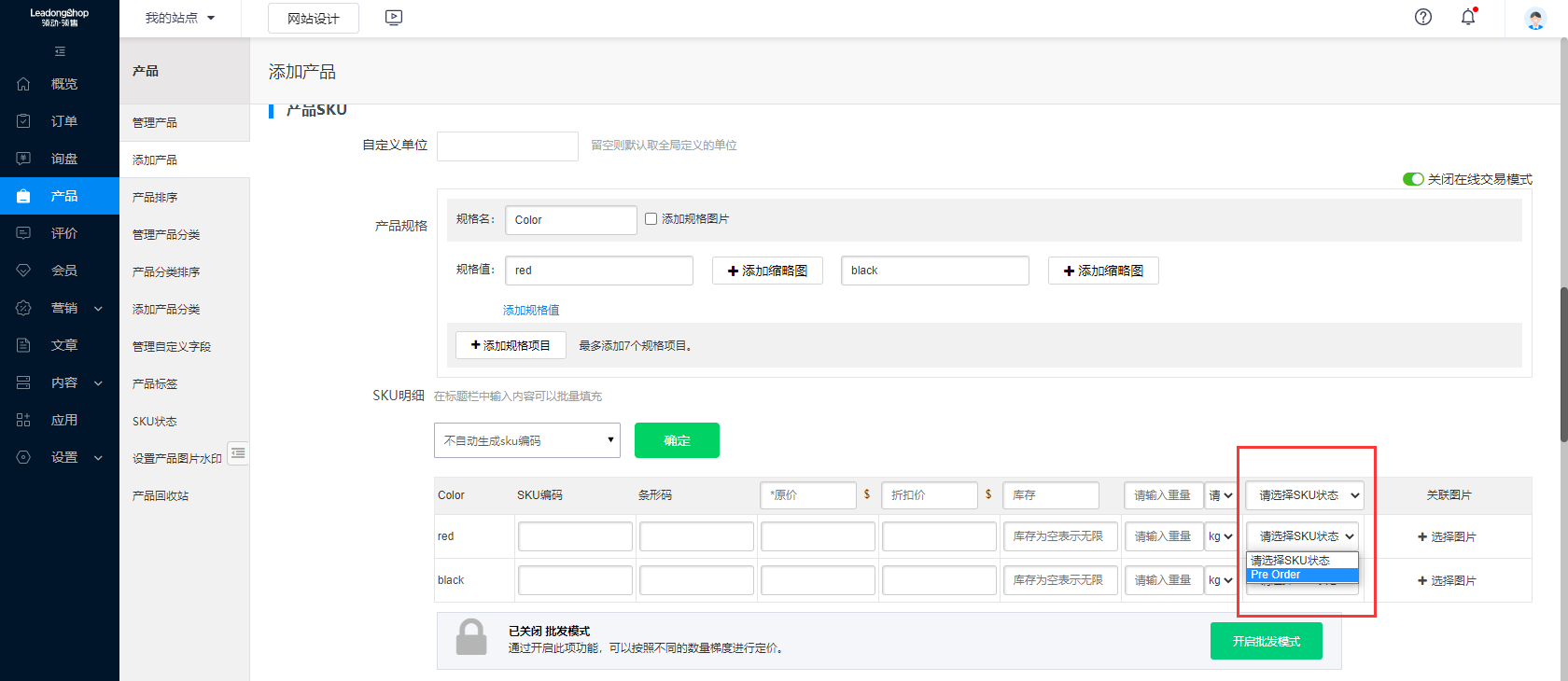Open the 概览 home icon
Viewport: 1568px width, 681px height.
24,84
